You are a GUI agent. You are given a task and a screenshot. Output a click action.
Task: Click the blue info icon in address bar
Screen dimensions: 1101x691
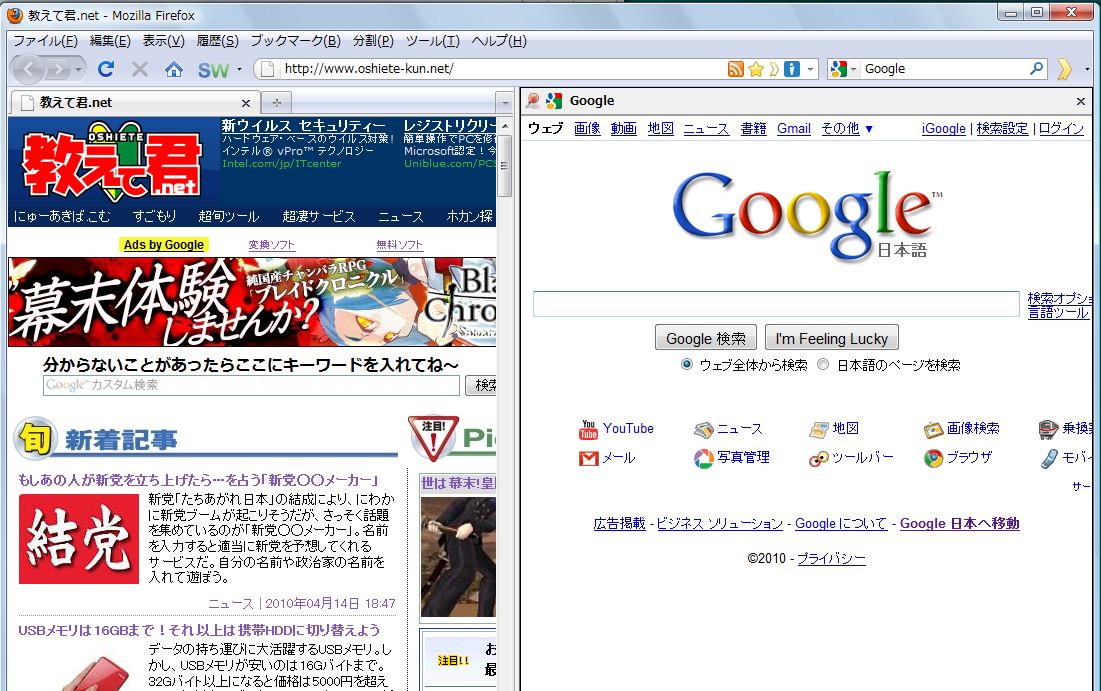(x=792, y=69)
